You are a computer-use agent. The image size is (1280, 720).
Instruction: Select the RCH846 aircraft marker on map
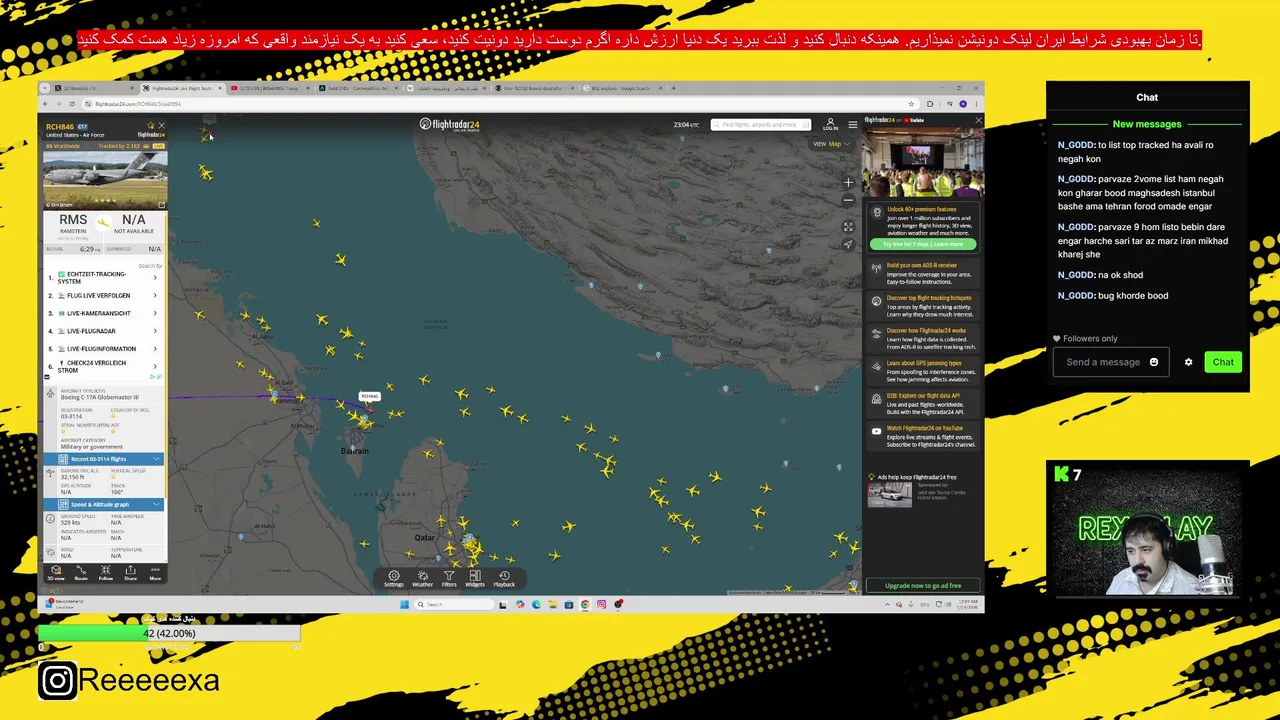coord(370,409)
